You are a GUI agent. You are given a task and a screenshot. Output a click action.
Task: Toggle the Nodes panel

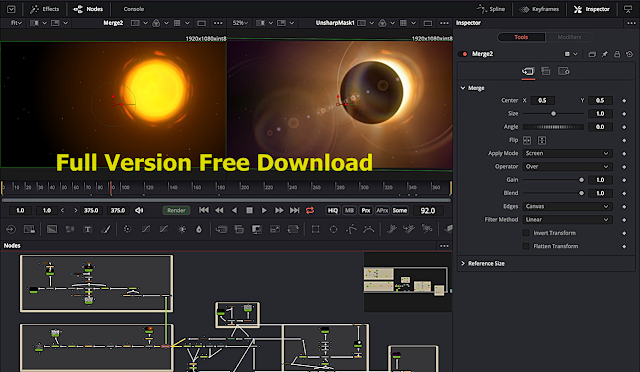tap(88, 9)
